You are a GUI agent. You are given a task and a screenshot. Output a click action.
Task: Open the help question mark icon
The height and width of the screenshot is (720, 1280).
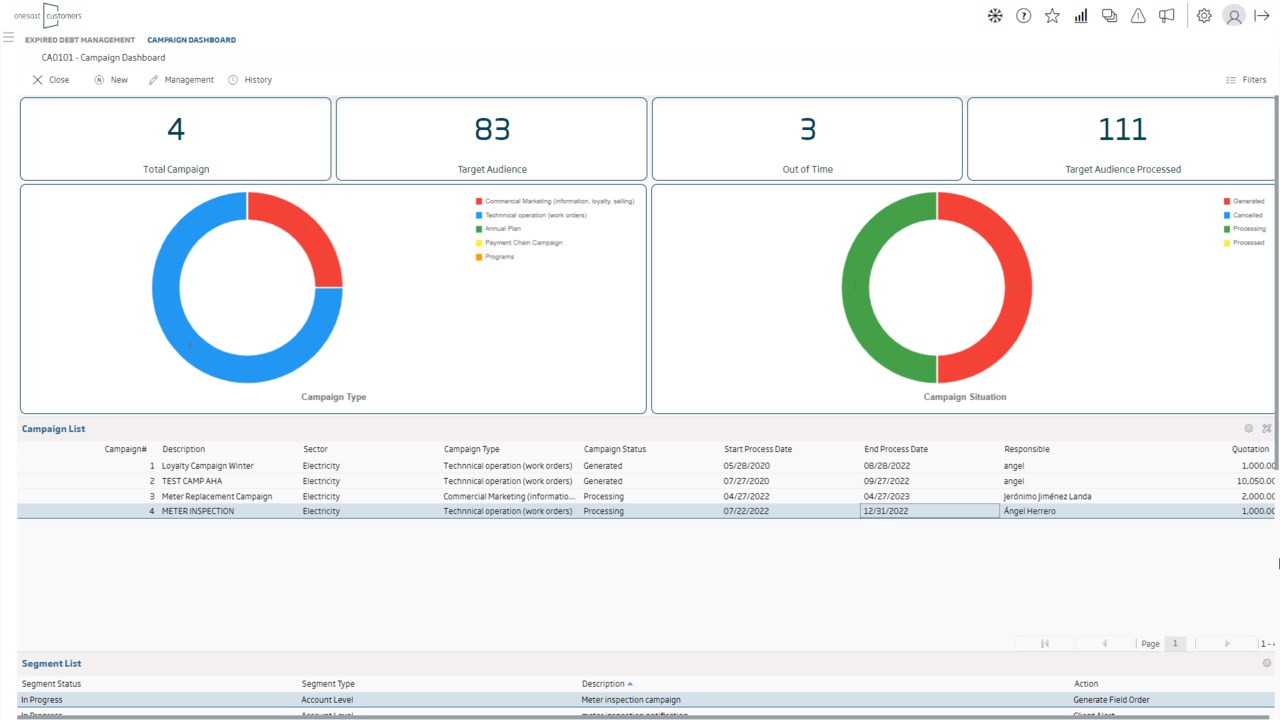point(1023,16)
